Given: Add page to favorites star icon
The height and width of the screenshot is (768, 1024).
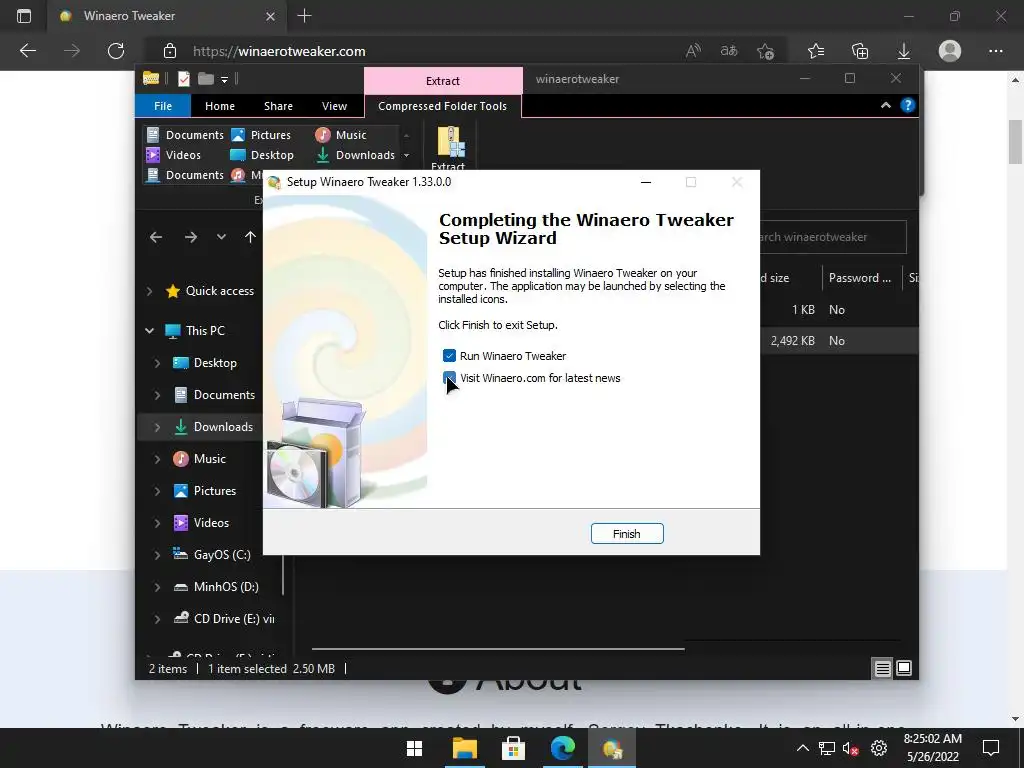Looking at the screenshot, I should tap(765, 51).
